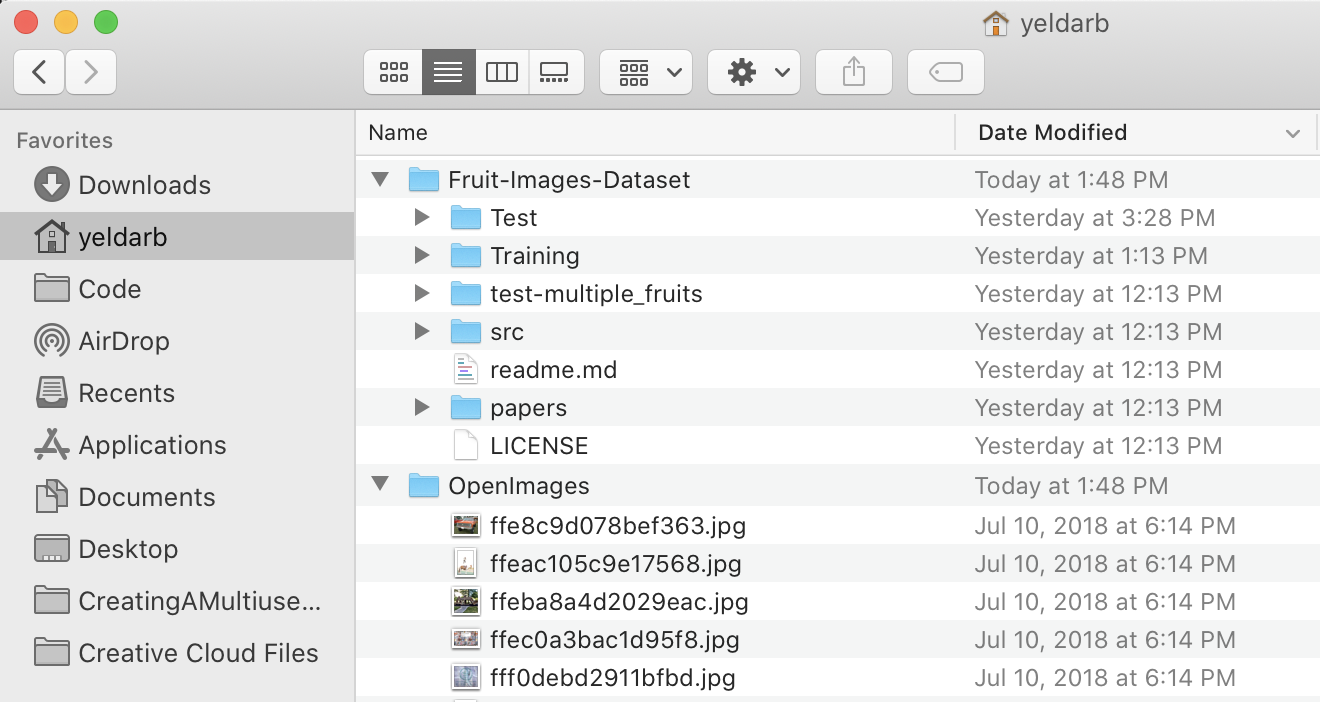Open the item grouping dropdown
The height and width of the screenshot is (702, 1320).
(645, 71)
